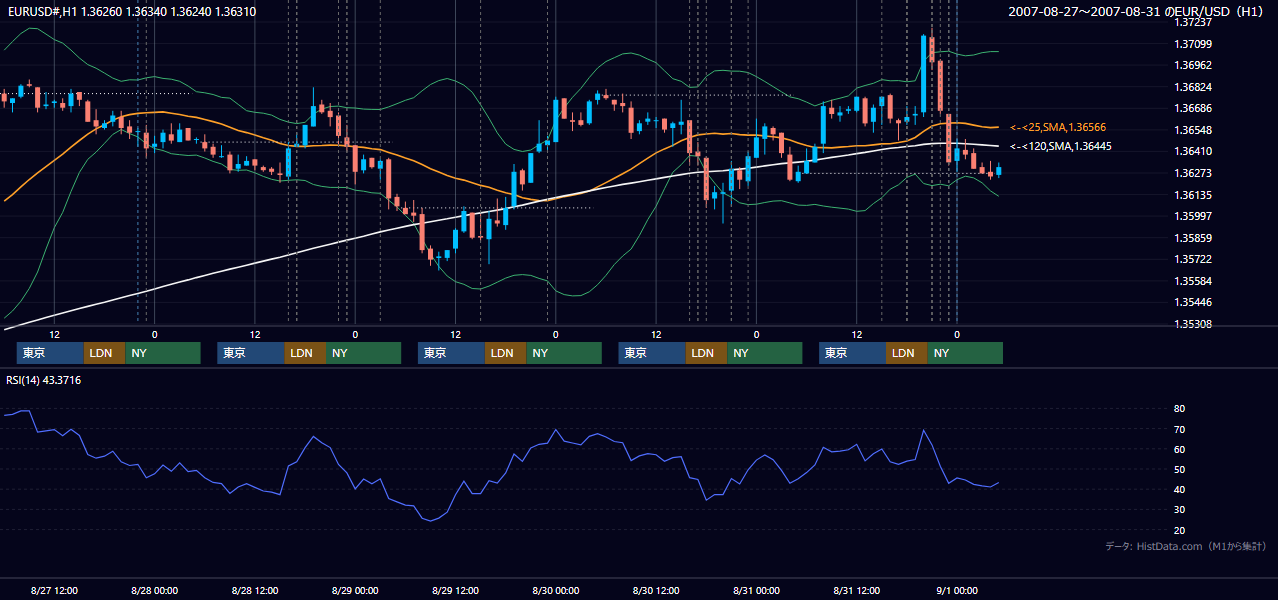This screenshot has width=1278, height=600.
Task: Select the 東京 session block for 8/29
Action: click(x=451, y=353)
